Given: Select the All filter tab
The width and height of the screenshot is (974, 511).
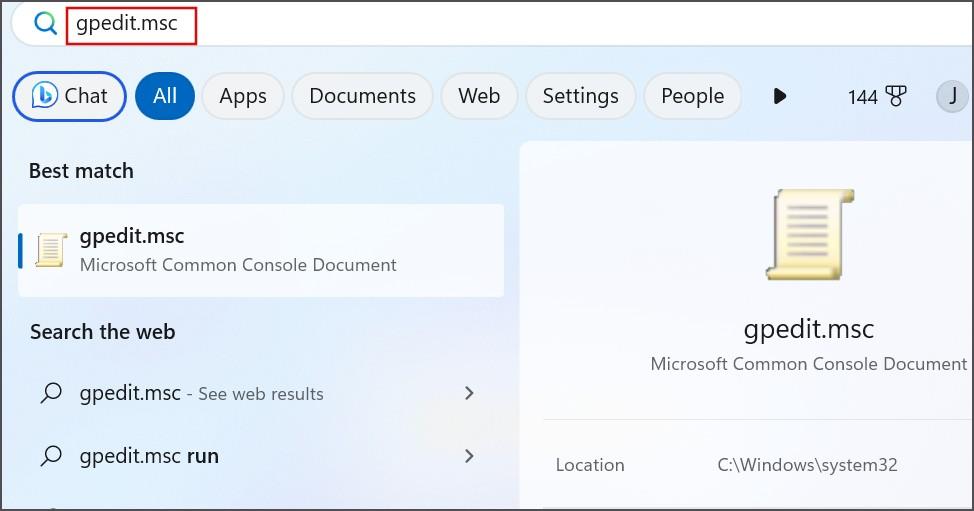Looking at the screenshot, I should pos(165,96).
